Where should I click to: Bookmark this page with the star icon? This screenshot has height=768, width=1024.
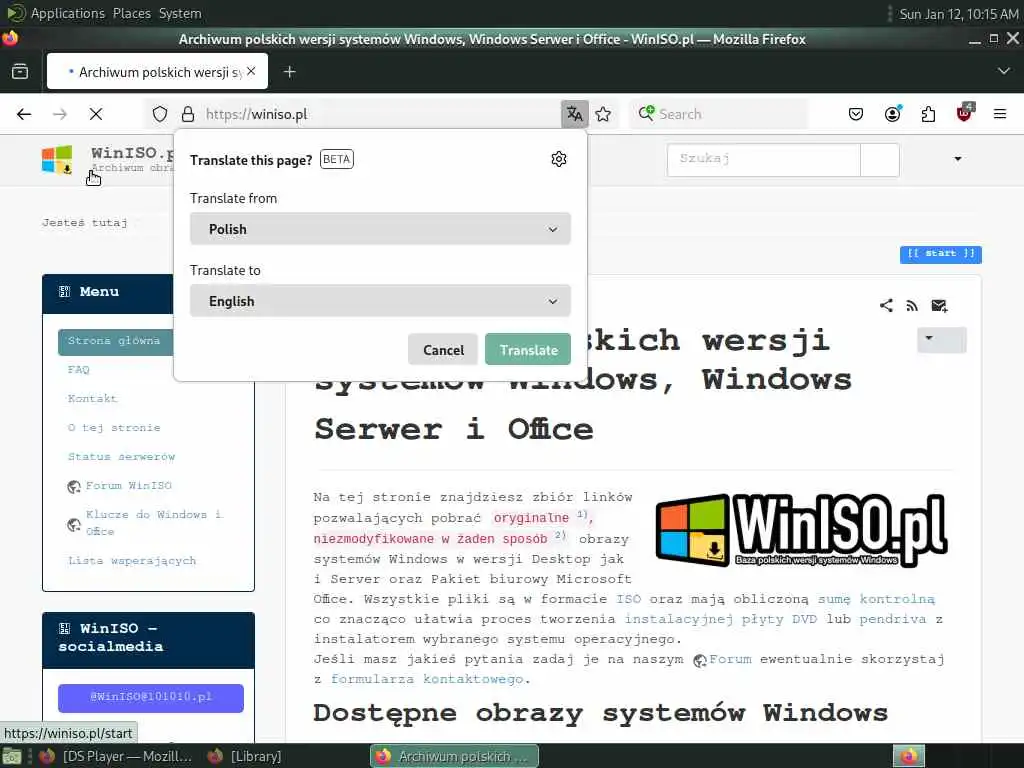603,114
